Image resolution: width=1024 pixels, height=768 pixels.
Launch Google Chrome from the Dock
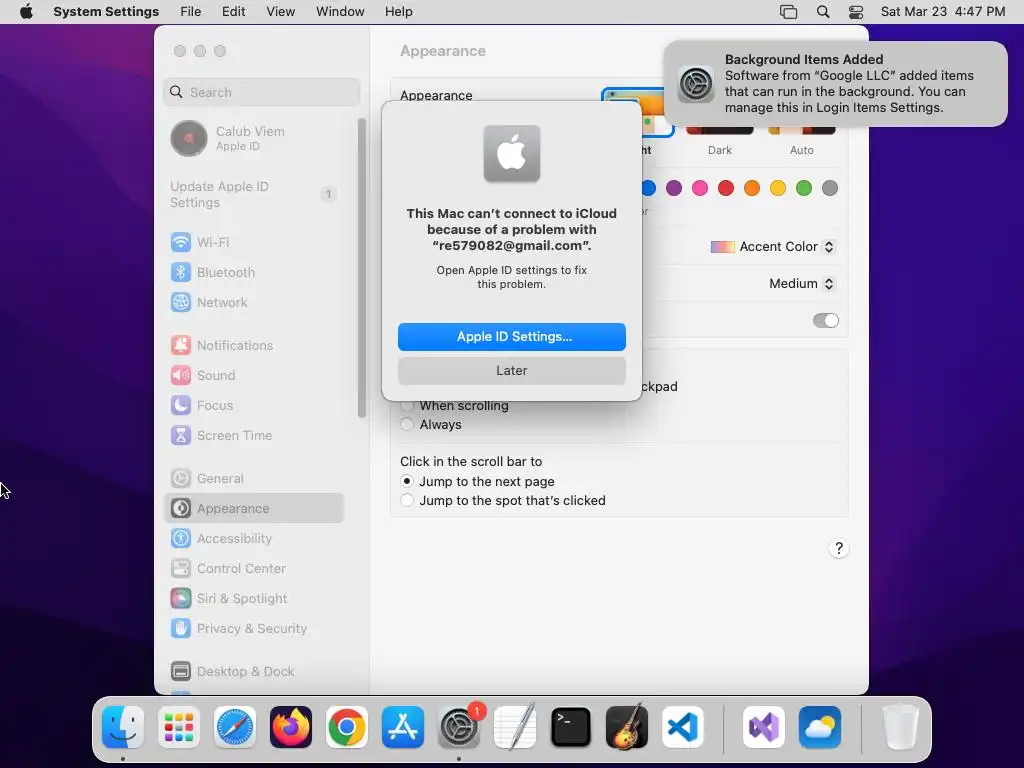[x=347, y=727]
